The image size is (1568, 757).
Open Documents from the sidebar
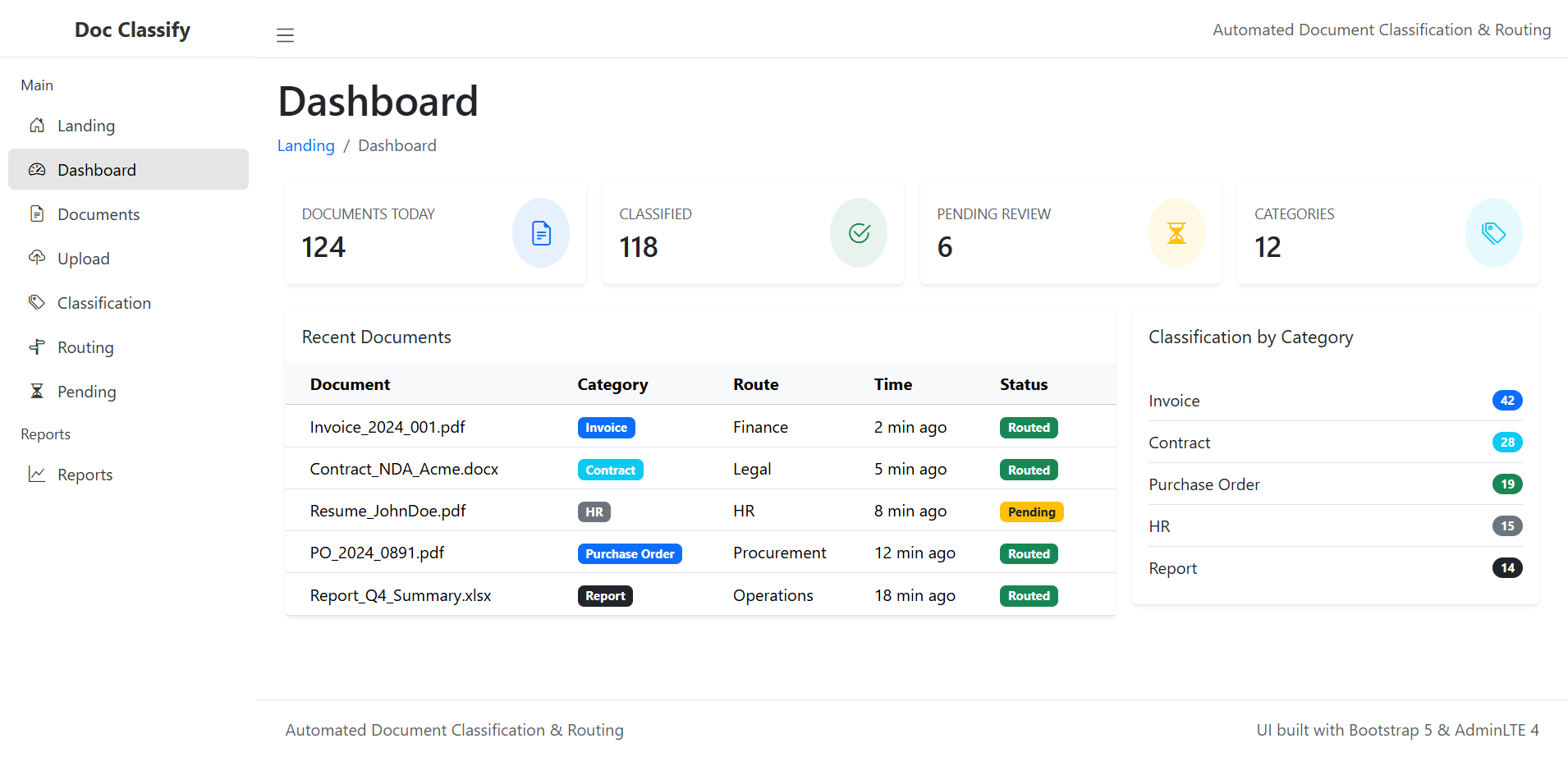click(99, 214)
